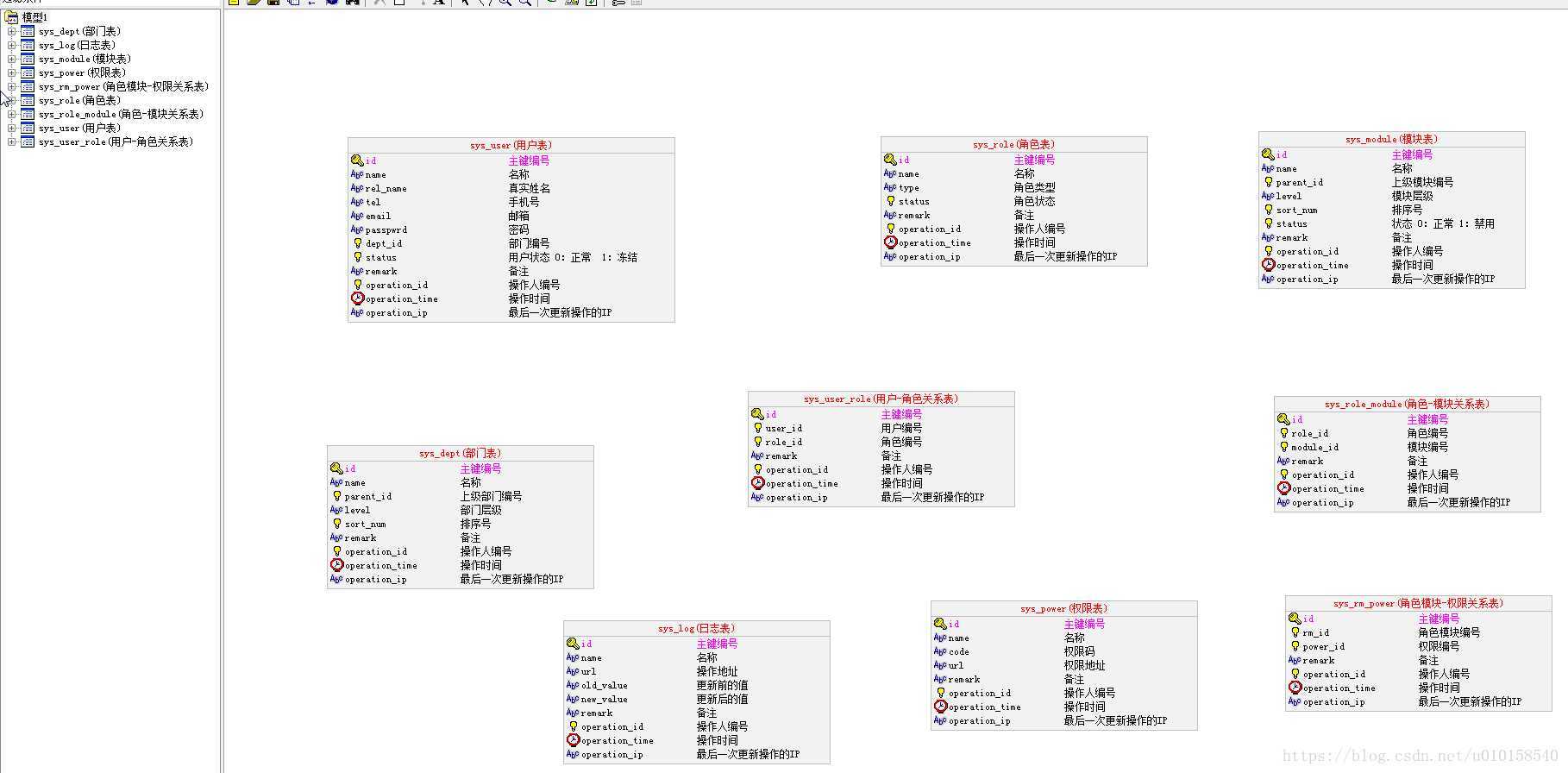Click the table icon beside sys_module(模块表) in tree
This screenshot has height=773, width=1568.
(28, 59)
